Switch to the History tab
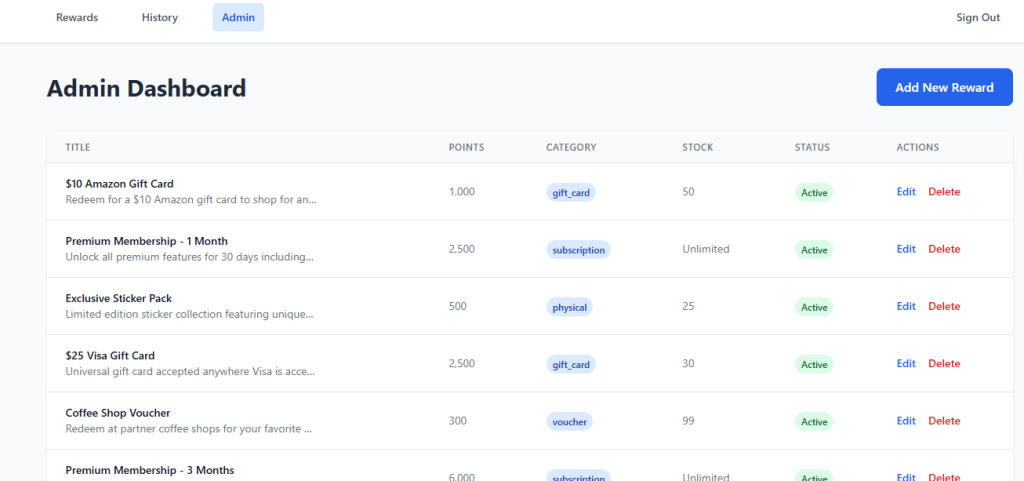Viewport: 1024px width, 481px height. [159, 17]
